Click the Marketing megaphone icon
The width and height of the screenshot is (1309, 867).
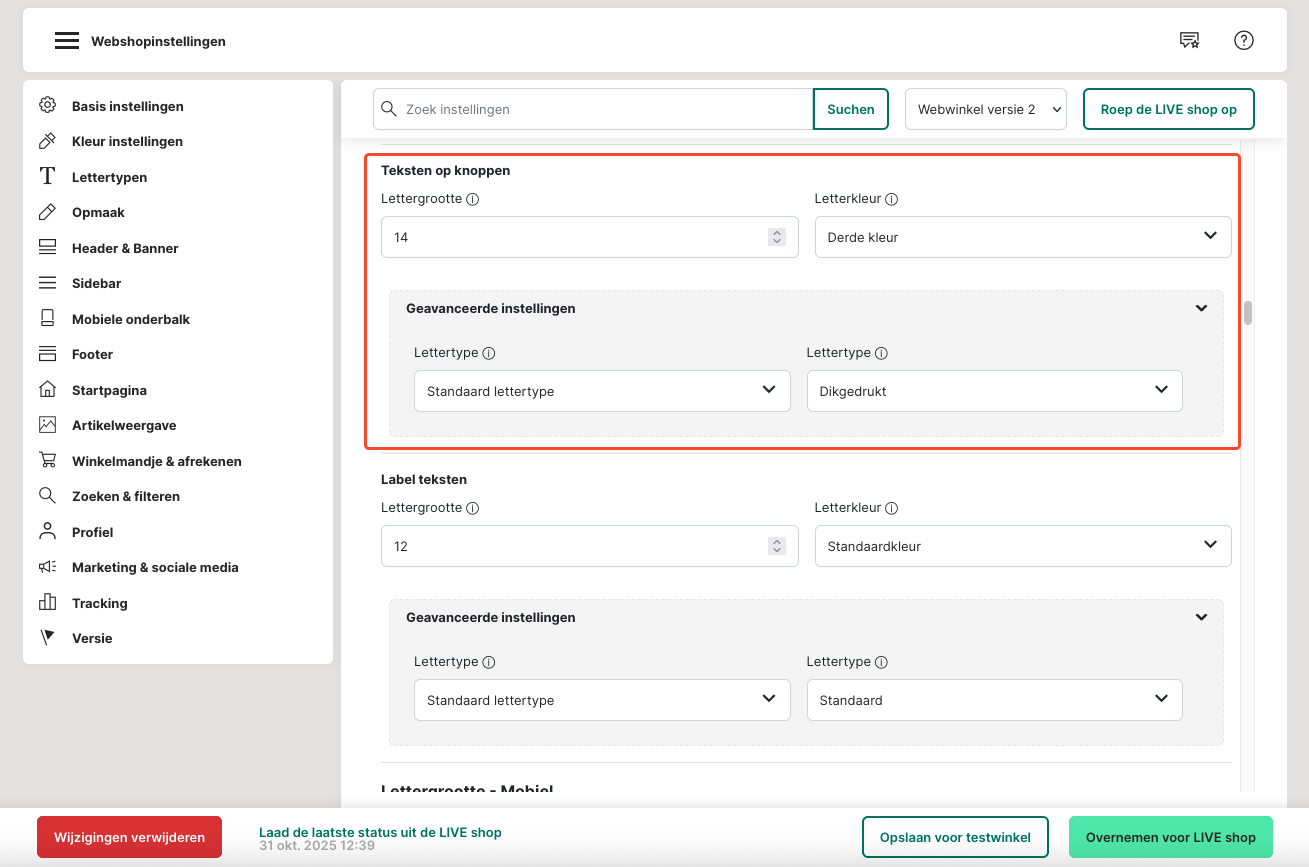click(47, 567)
